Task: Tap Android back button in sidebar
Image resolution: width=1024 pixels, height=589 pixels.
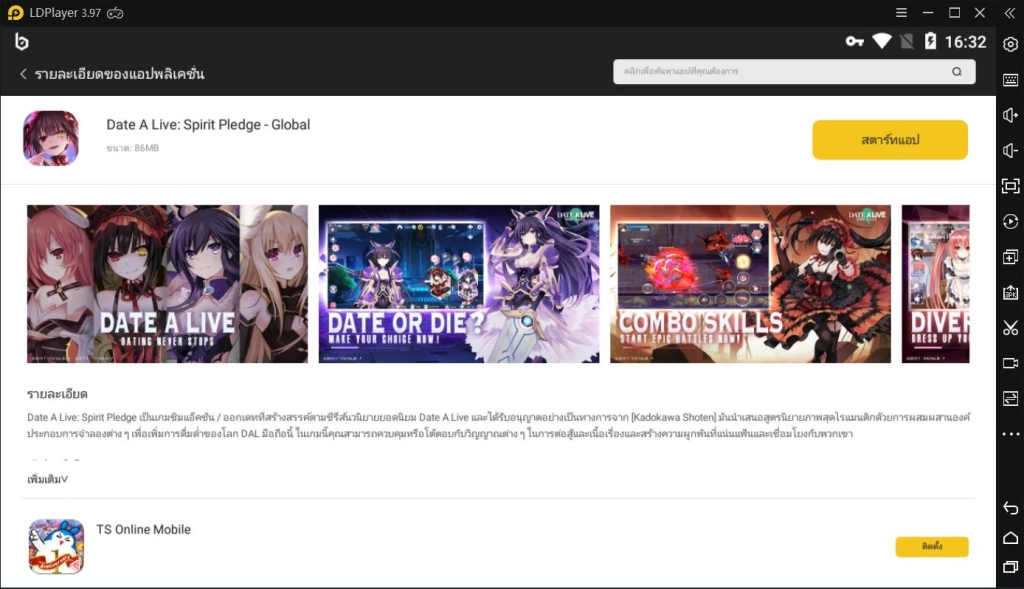Action: click(x=1010, y=507)
